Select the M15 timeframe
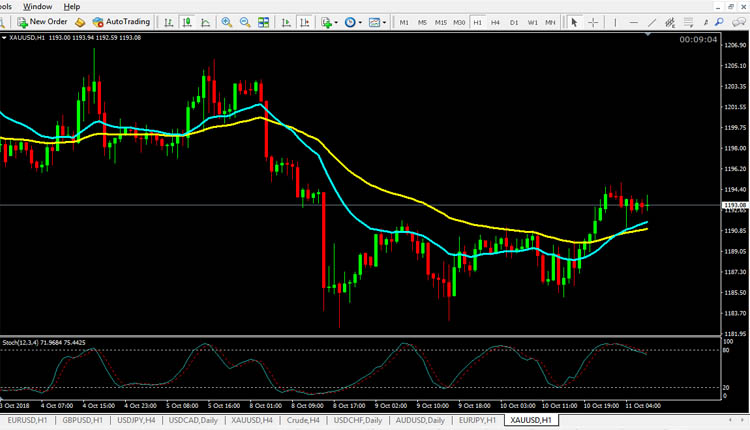The height and width of the screenshot is (430, 750). 441,22
